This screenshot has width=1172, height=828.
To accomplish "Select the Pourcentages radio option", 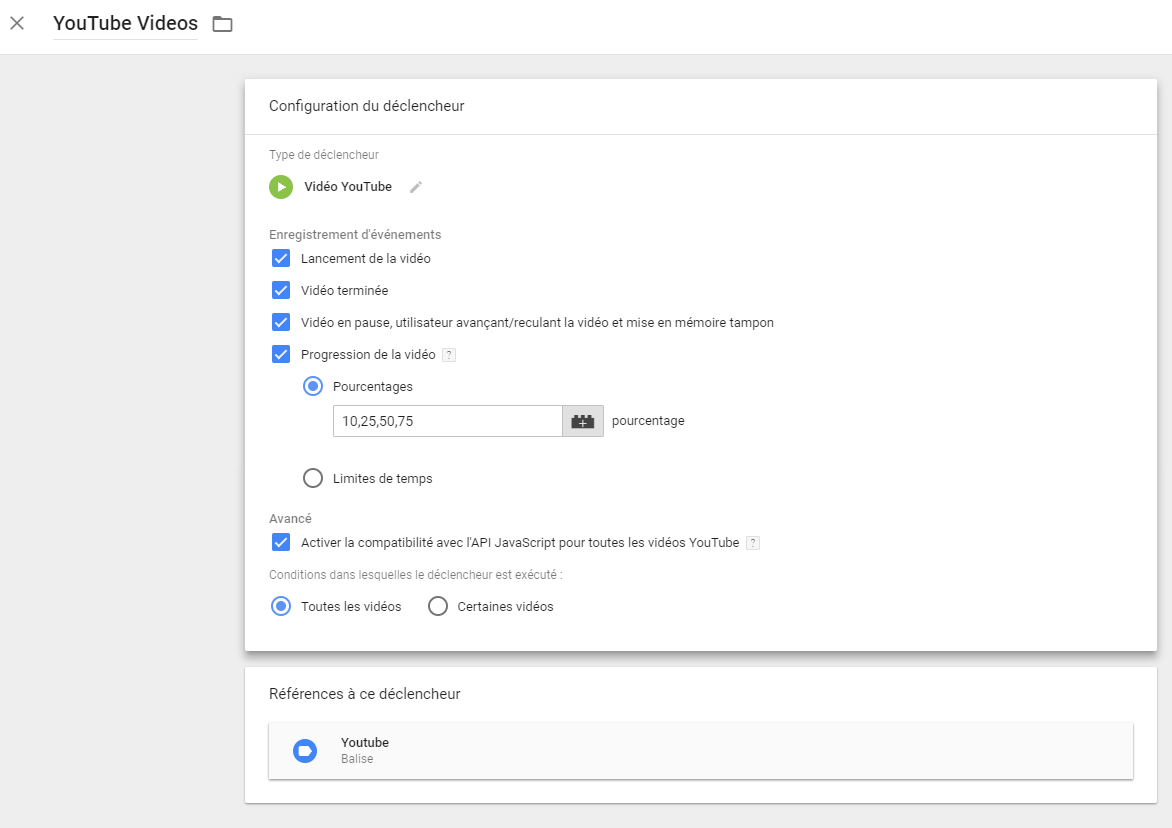I will pyautogui.click(x=313, y=386).
